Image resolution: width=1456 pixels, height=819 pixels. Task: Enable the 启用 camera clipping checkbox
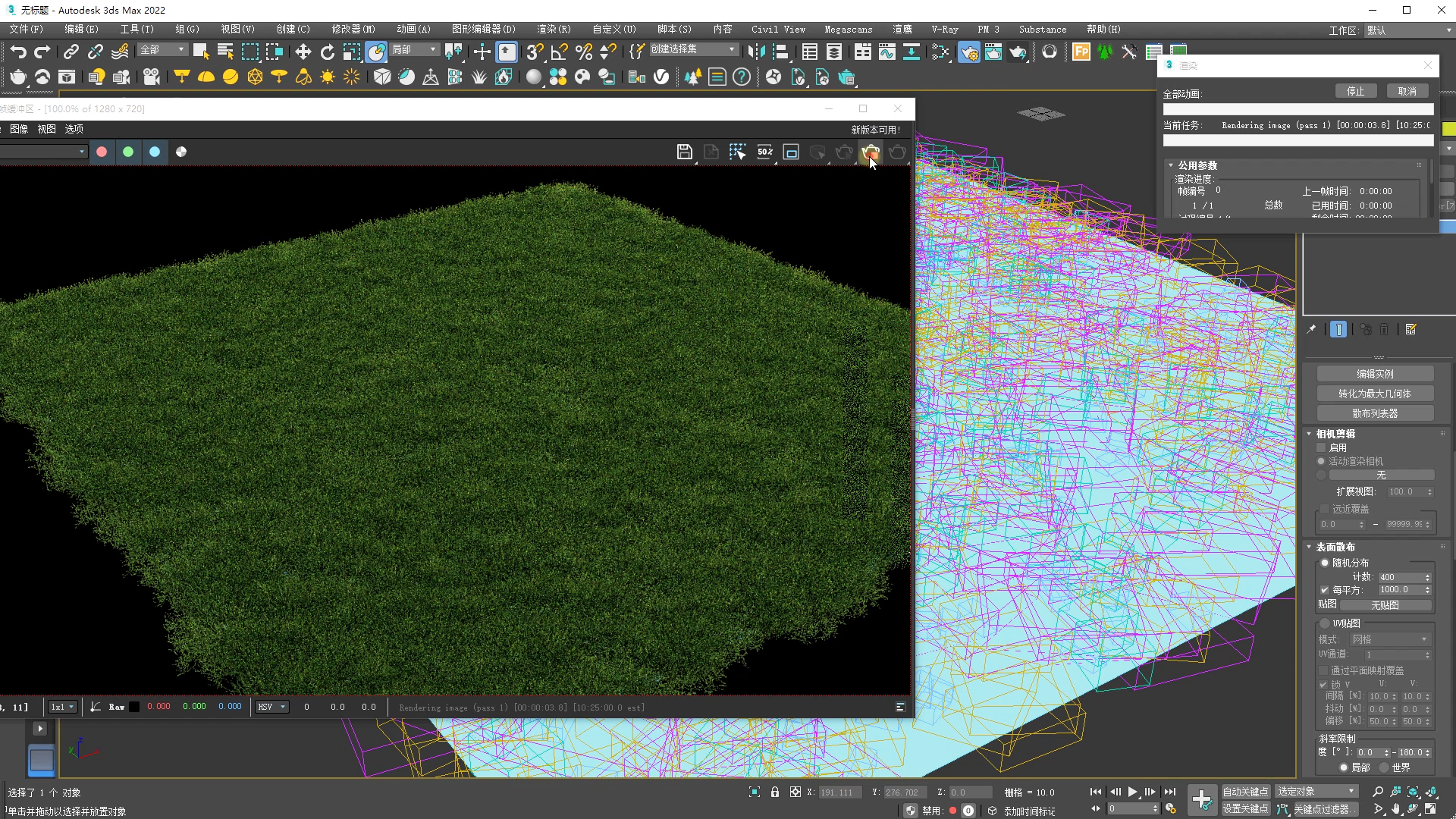[x=1322, y=447]
